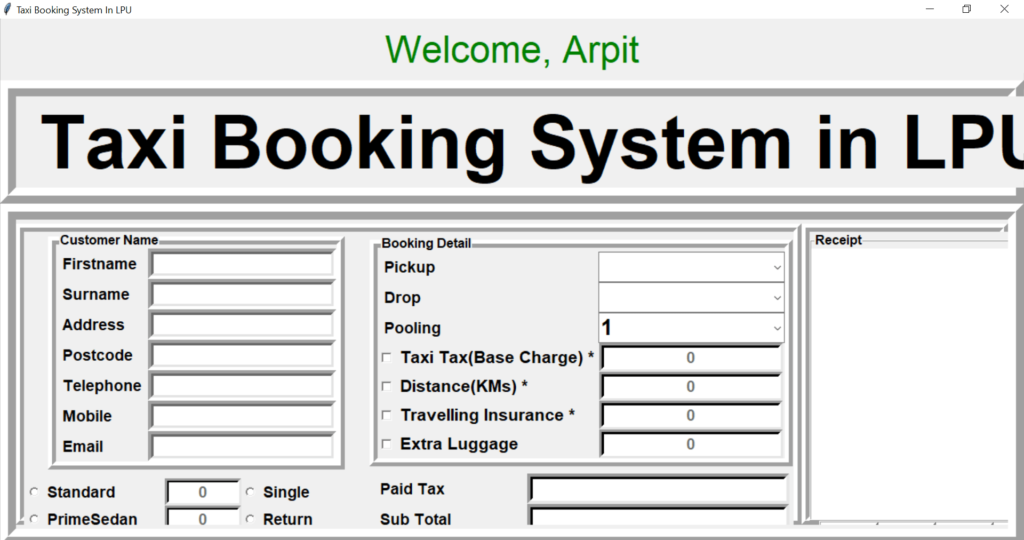
Task: Enable the Taxi Tax(Base Charge) checkbox
Action: (387, 358)
